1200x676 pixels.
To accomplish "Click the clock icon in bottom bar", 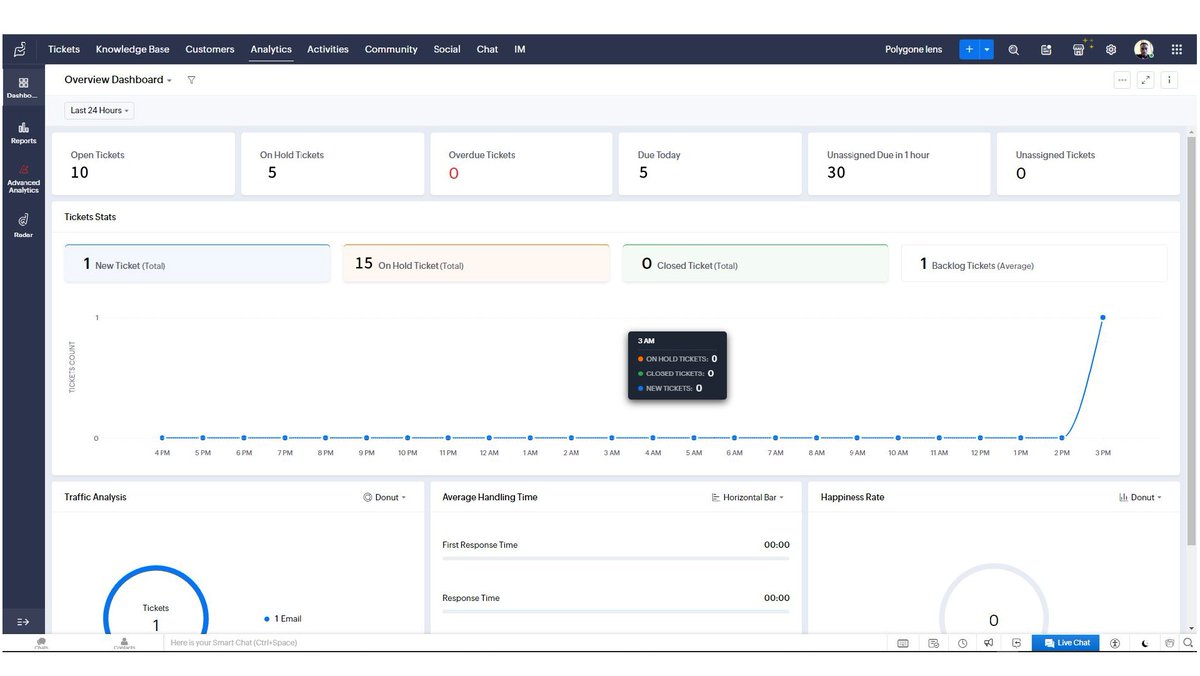I will (962, 643).
